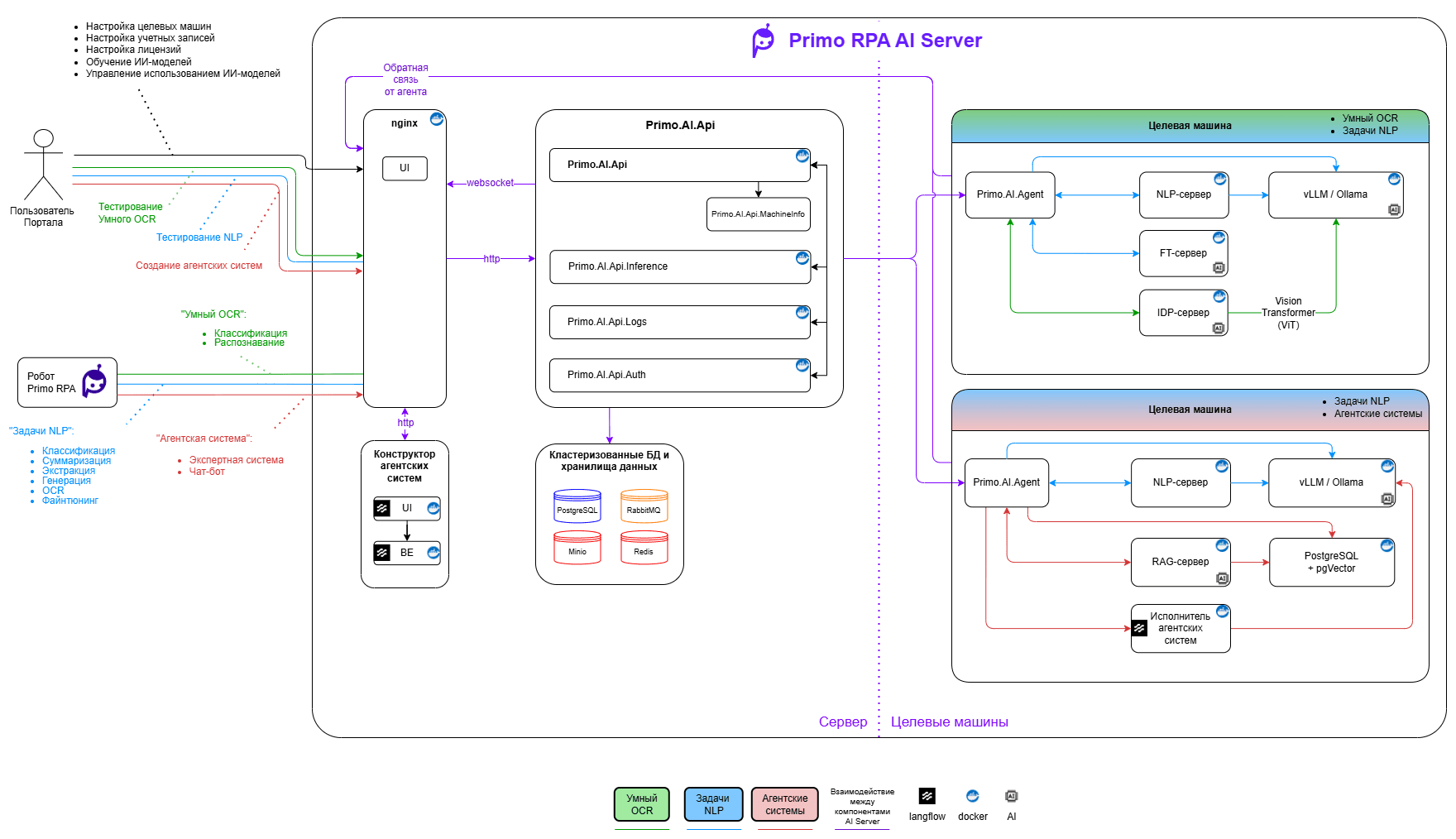The image size is (1456, 839).
Task: Click the websocket connection label
Action: [490, 183]
